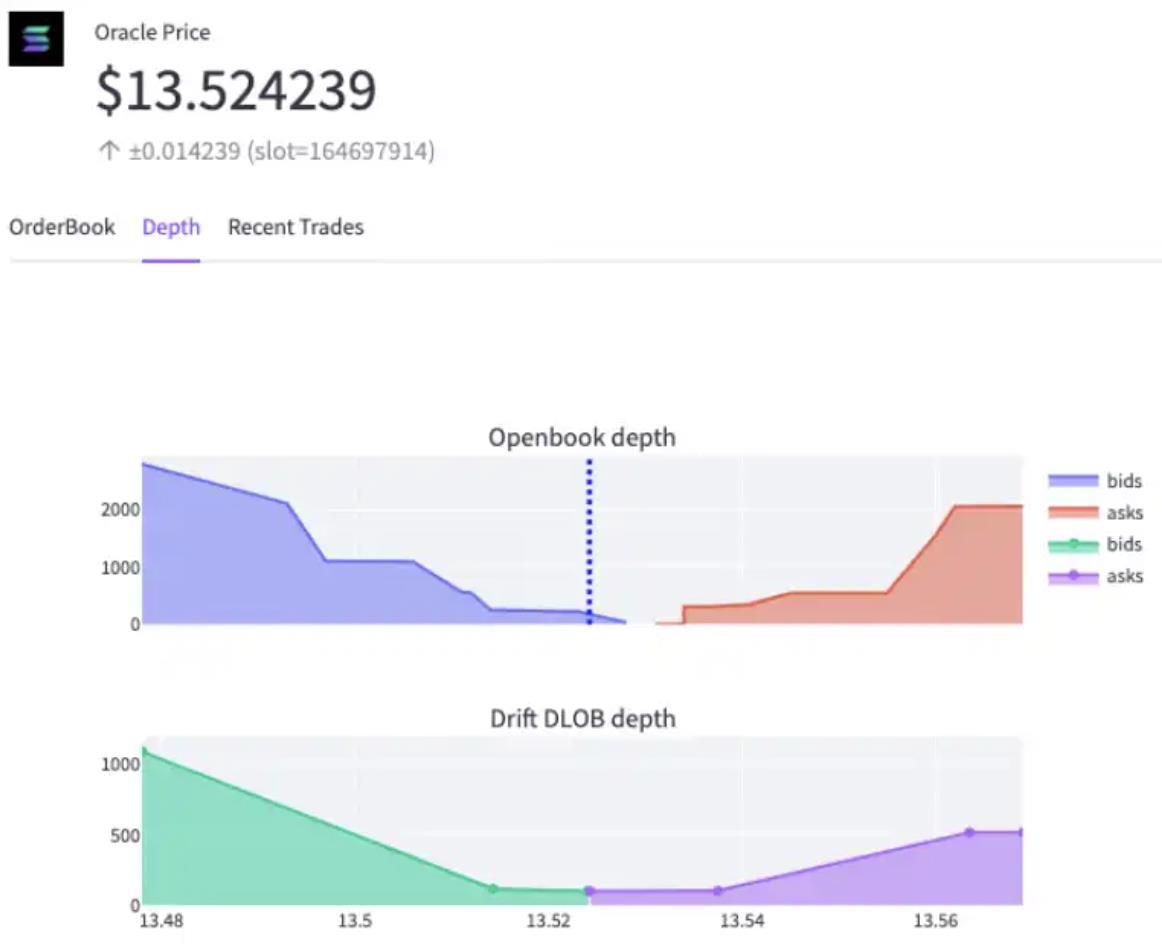Click the 13.56 x-axis label
This screenshot has width=1162, height=944.
point(936,921)
